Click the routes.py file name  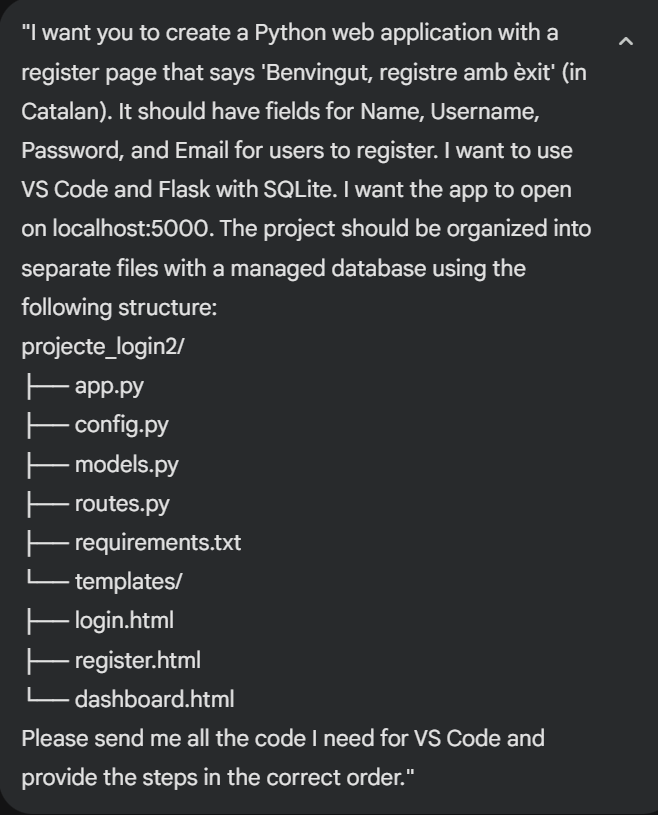(x=122, y=503)
